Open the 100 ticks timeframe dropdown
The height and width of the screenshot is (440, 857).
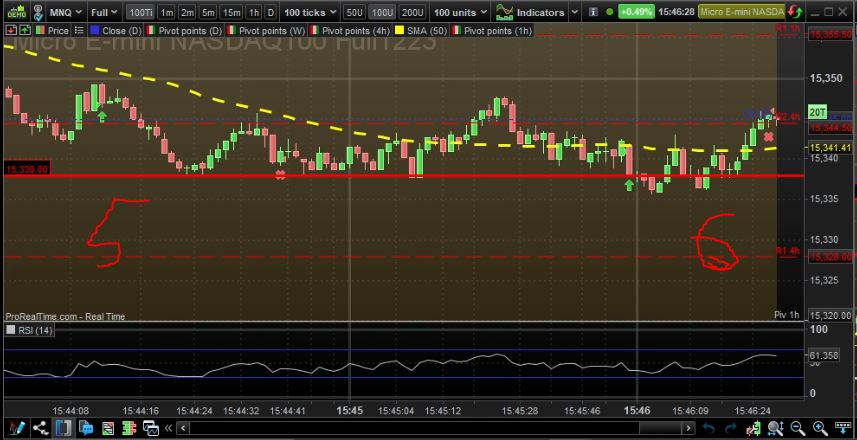coord(309,12)
